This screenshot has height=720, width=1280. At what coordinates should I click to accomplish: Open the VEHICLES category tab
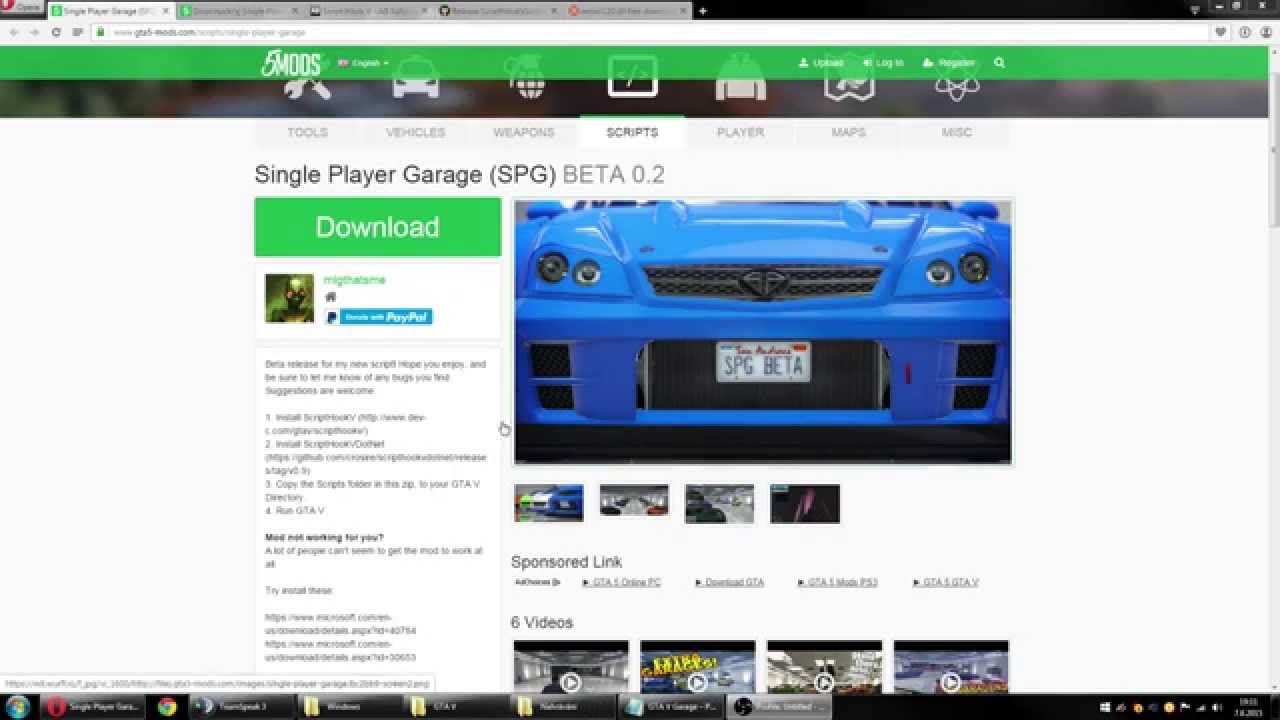click(416, 132)
